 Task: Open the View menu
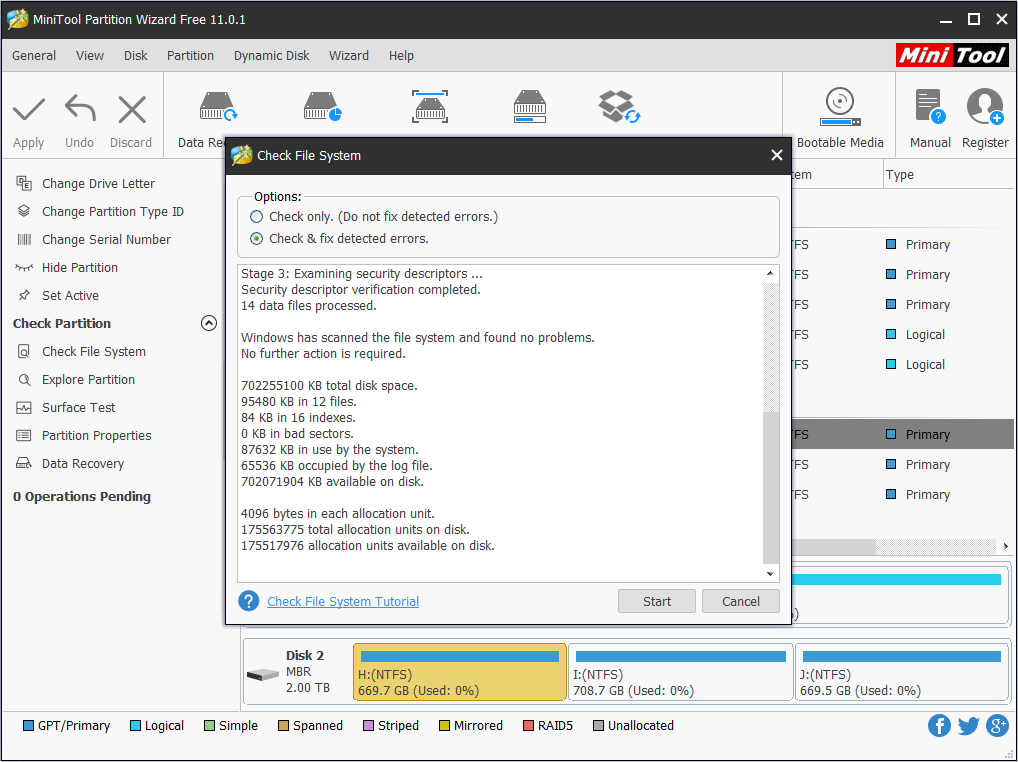(90, 56)
